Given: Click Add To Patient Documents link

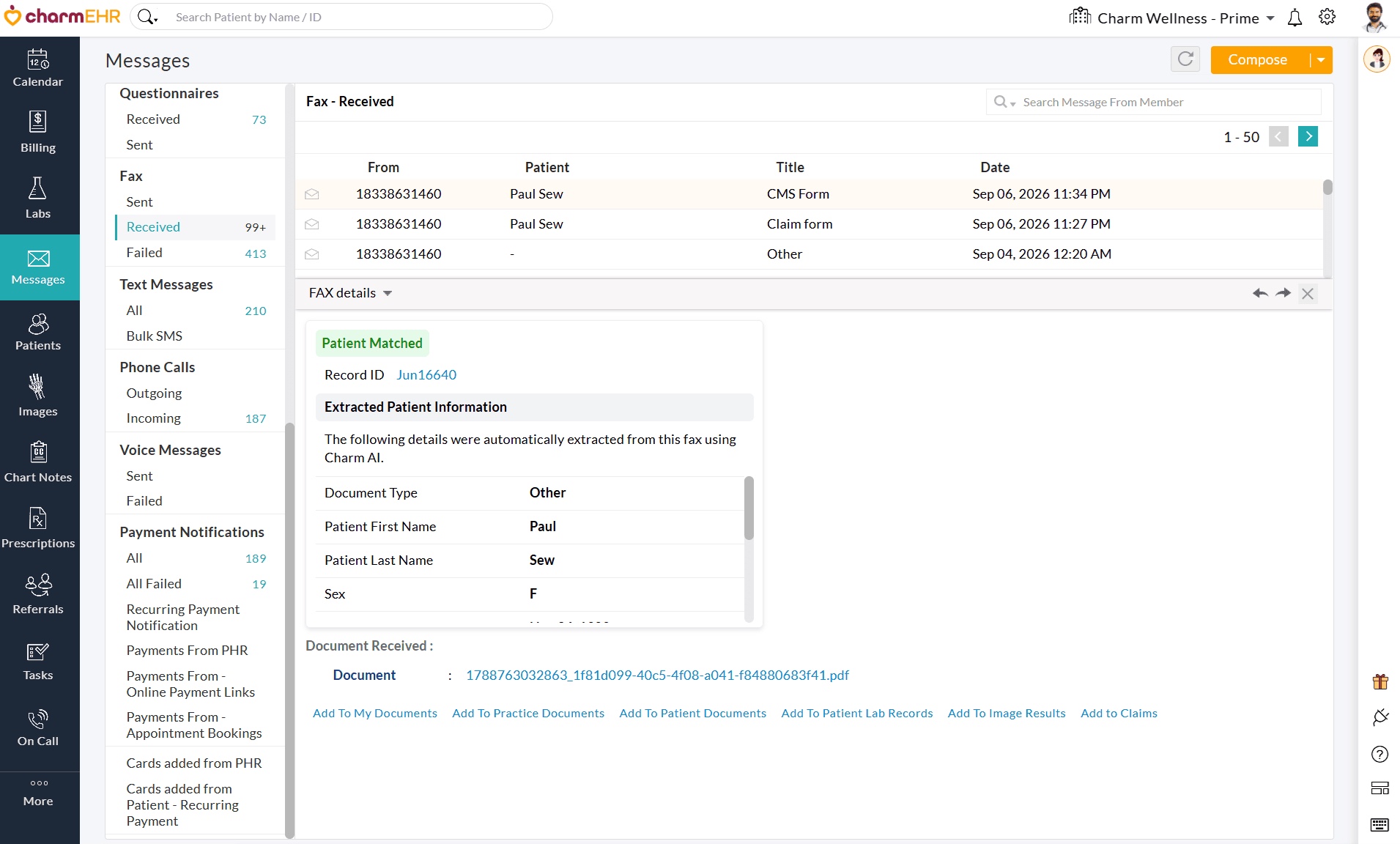Looking at the screenshot, I should tap(692, 713).
